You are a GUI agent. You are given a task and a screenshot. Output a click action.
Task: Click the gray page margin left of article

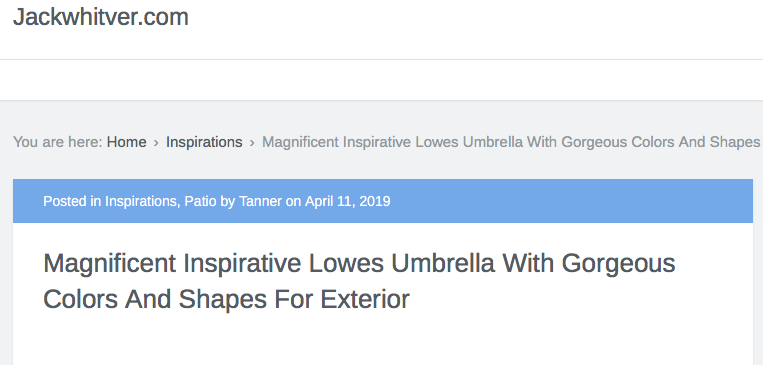6,273
